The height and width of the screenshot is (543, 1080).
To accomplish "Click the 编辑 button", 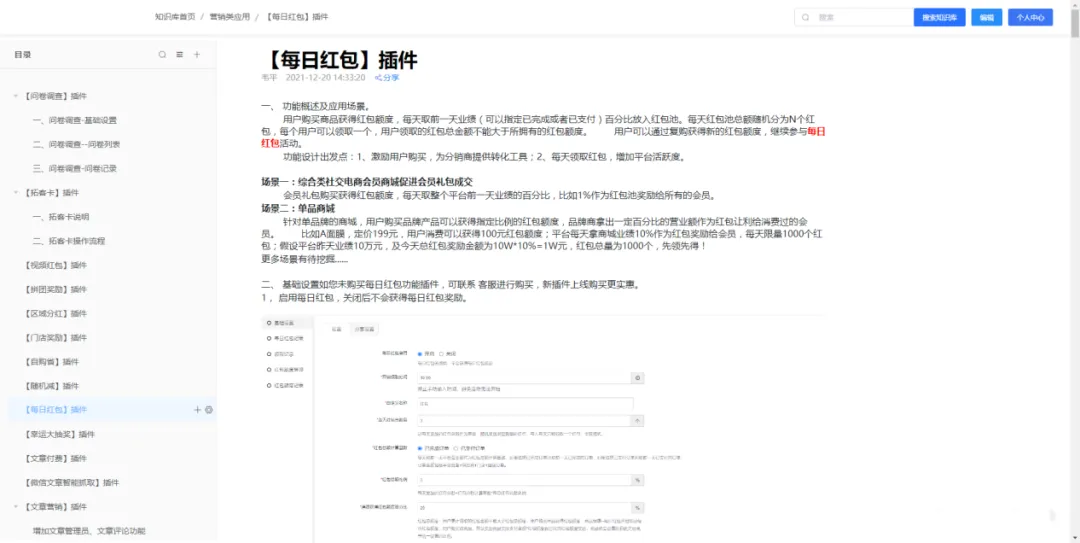I will 986,17.
